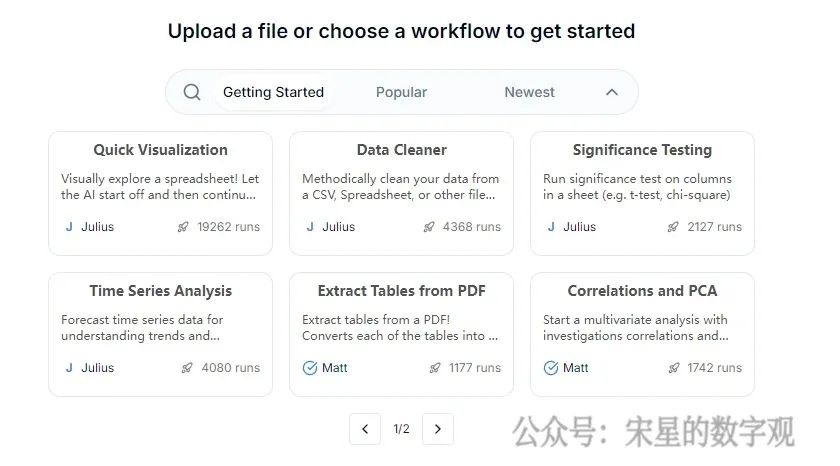
Task: Click the rocket icon beside 4368 runs
Action: click(429, 227)
